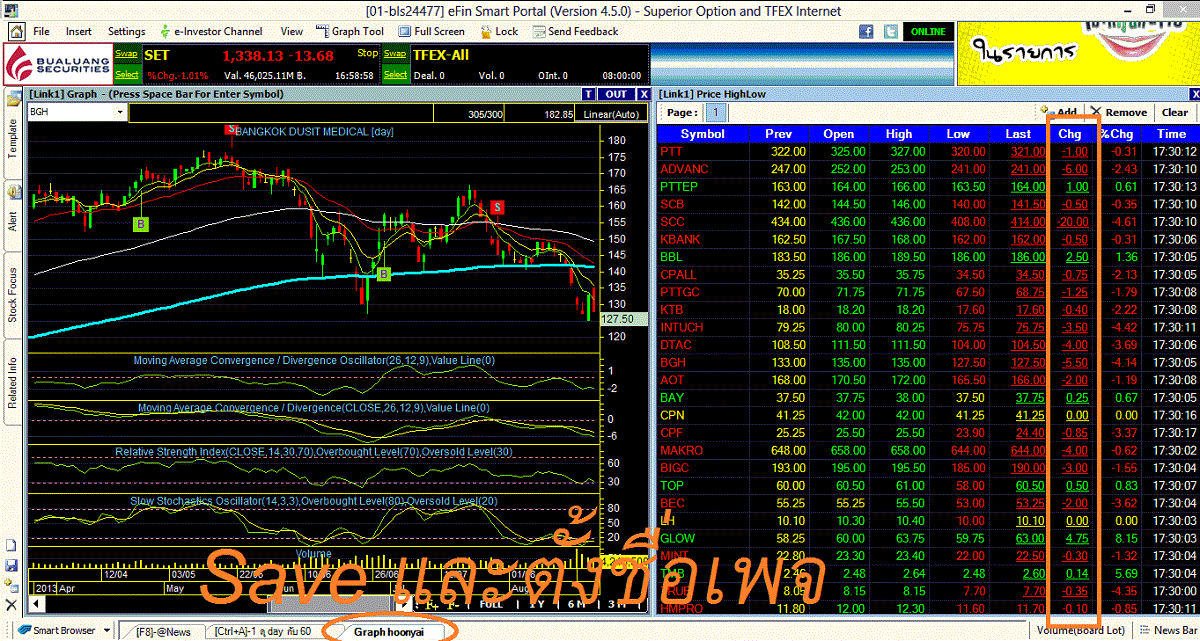The height and width of the screenshot is (641, 1200).
Task: Click the chart scrollbar left arrow
Action: click(36, 603)
